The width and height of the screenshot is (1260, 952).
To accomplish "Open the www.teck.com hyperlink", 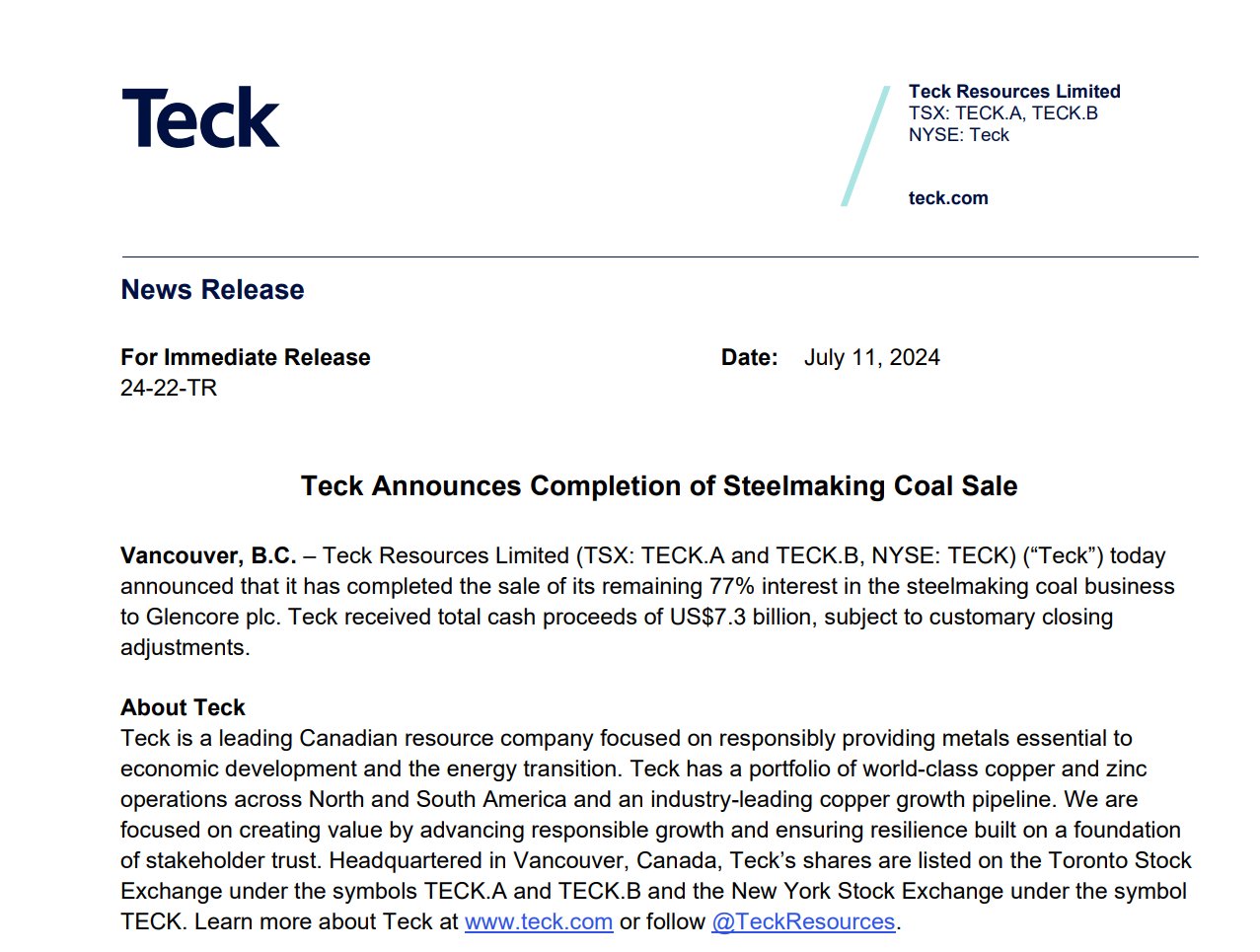I will [x=539, y=922].
